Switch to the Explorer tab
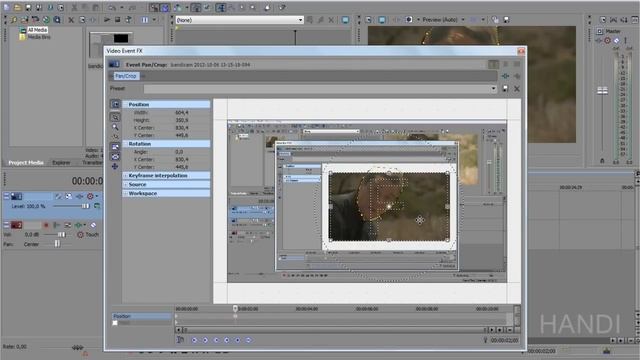The height and width of the screenshot is (360, 640). (x=61, y=162)
